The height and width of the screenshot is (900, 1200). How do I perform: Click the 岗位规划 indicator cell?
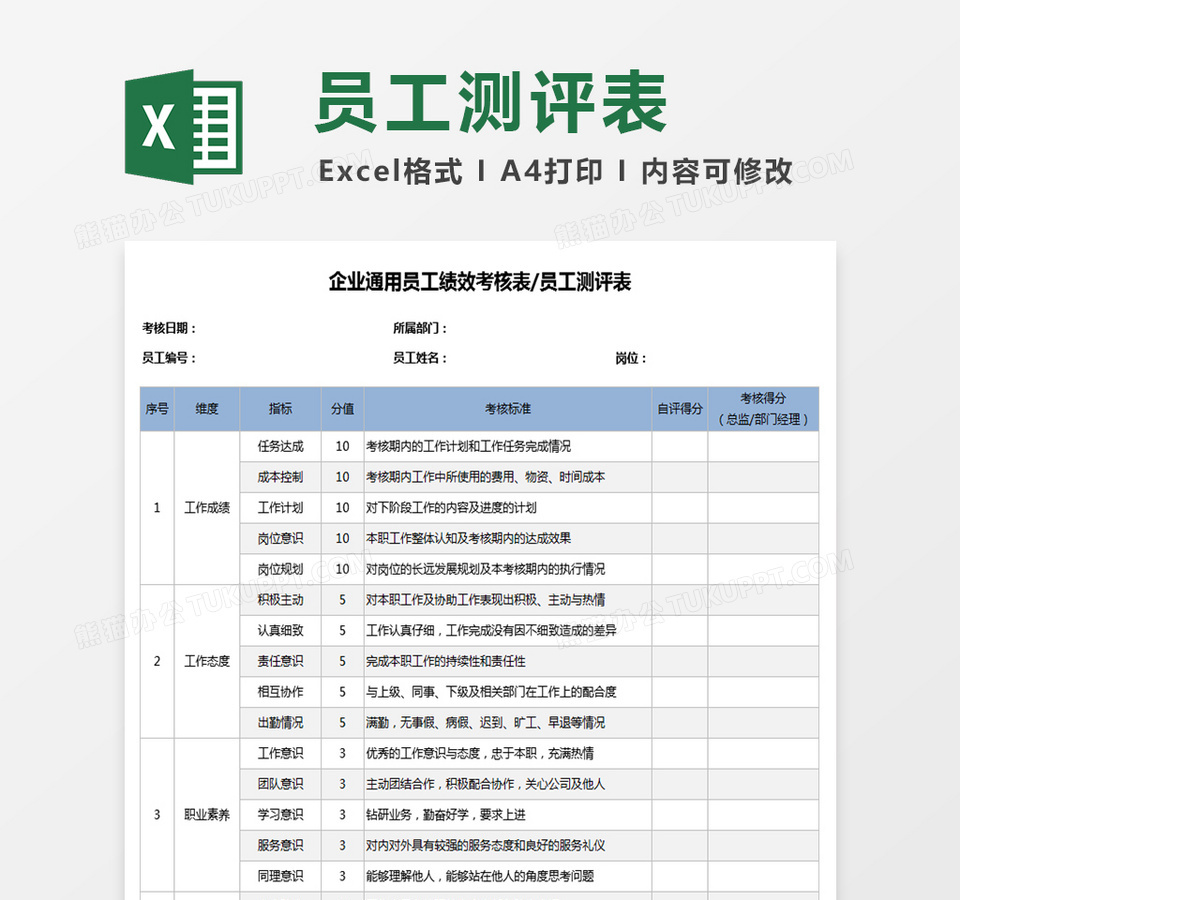(281, 569)
